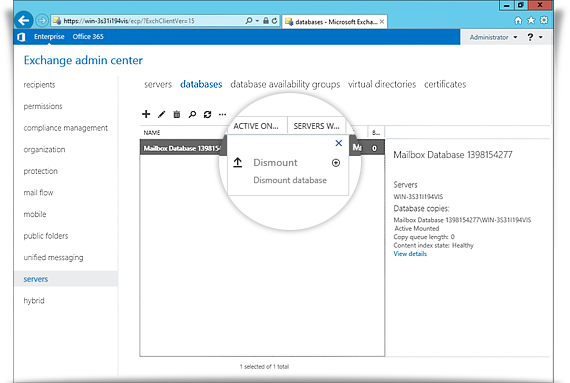The width and height of the screenshot is (570, 383).
Task: Open the Administrator account dropdown
Action: [493, 37]
